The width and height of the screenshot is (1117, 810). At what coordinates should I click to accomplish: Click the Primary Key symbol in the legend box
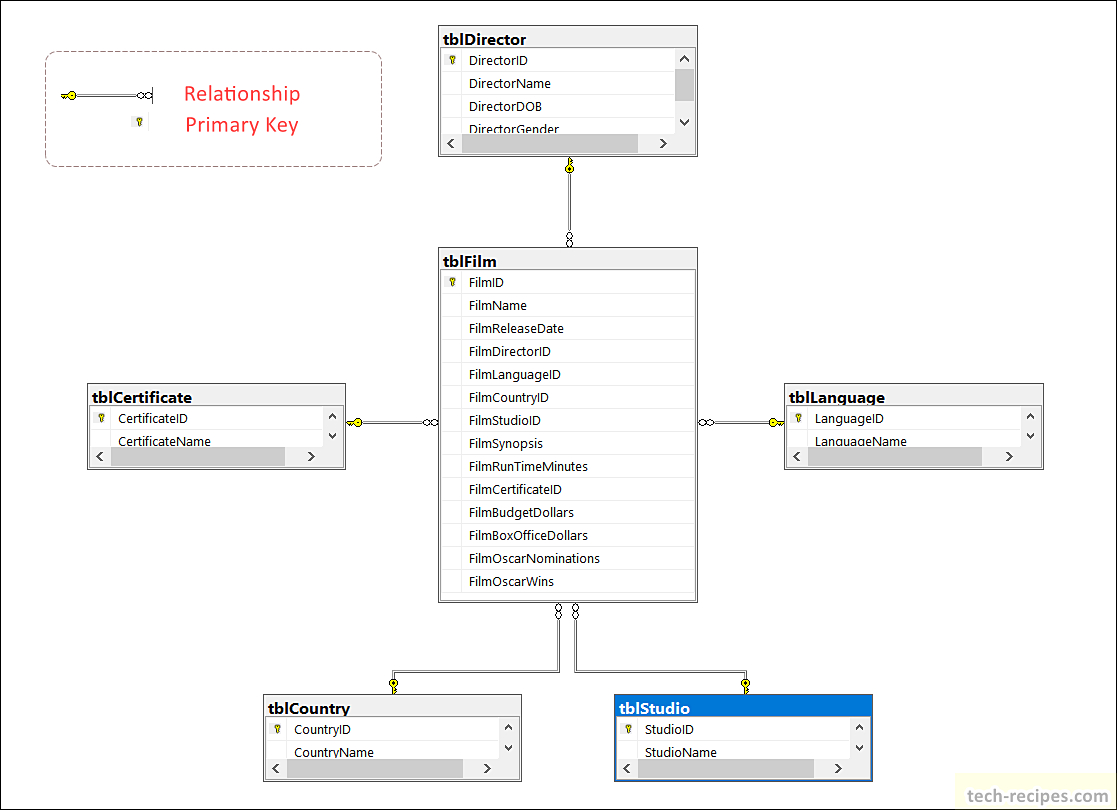(x=140, y=121)
